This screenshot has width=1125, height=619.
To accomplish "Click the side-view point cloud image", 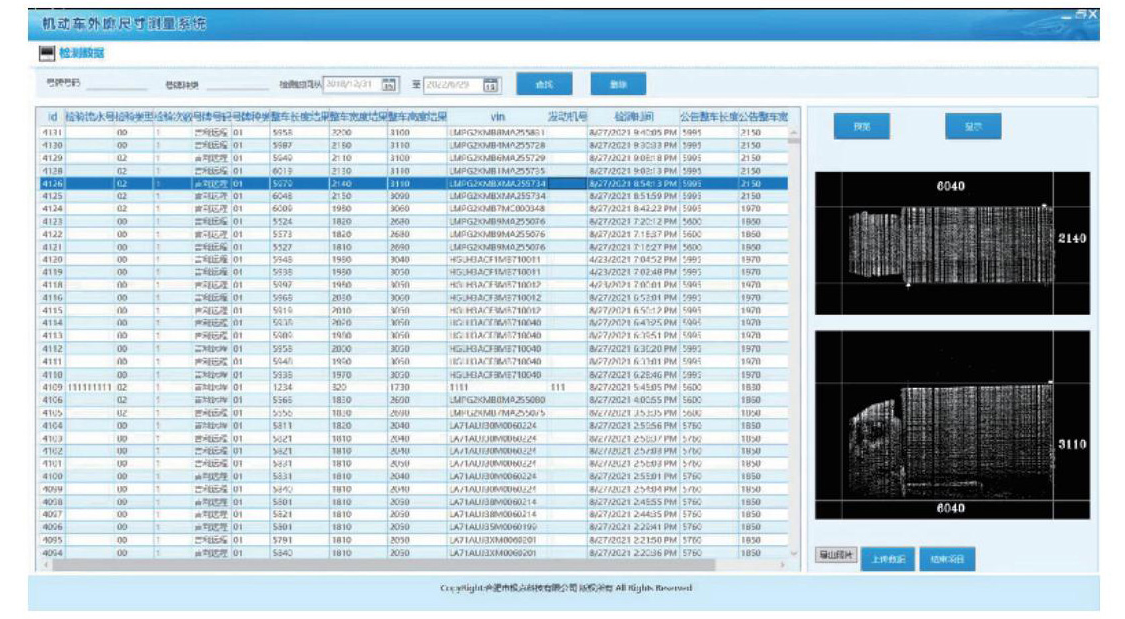I will click(952, 425).
